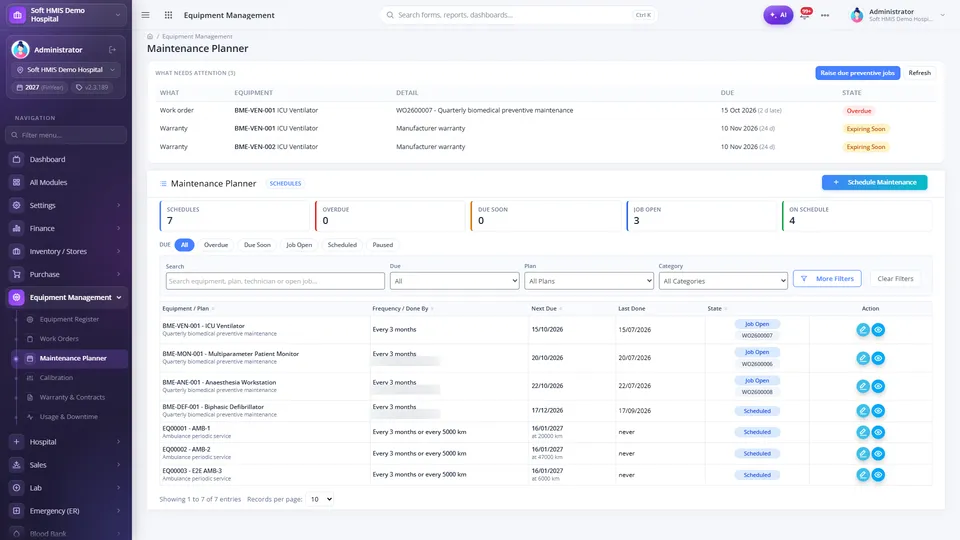The width and height of the screenshot is (960, 540).
Task: Select Maintenance Planner in the sidebar
Action: 70,358
